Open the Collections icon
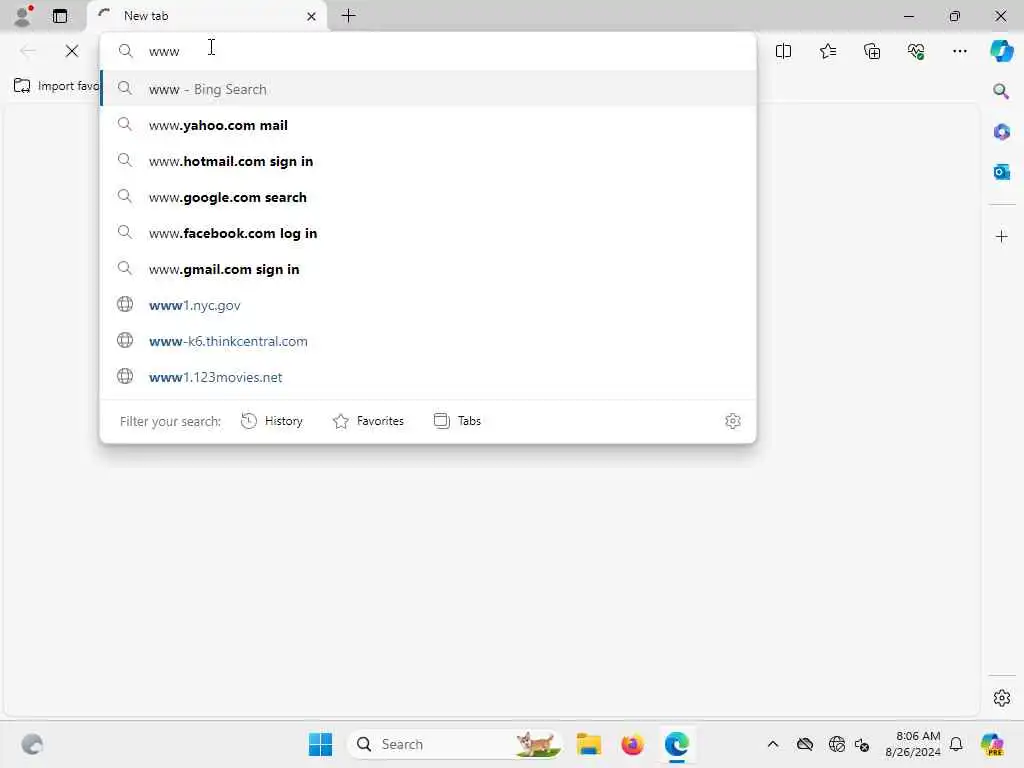1024x768 pixels. [872, 51]
